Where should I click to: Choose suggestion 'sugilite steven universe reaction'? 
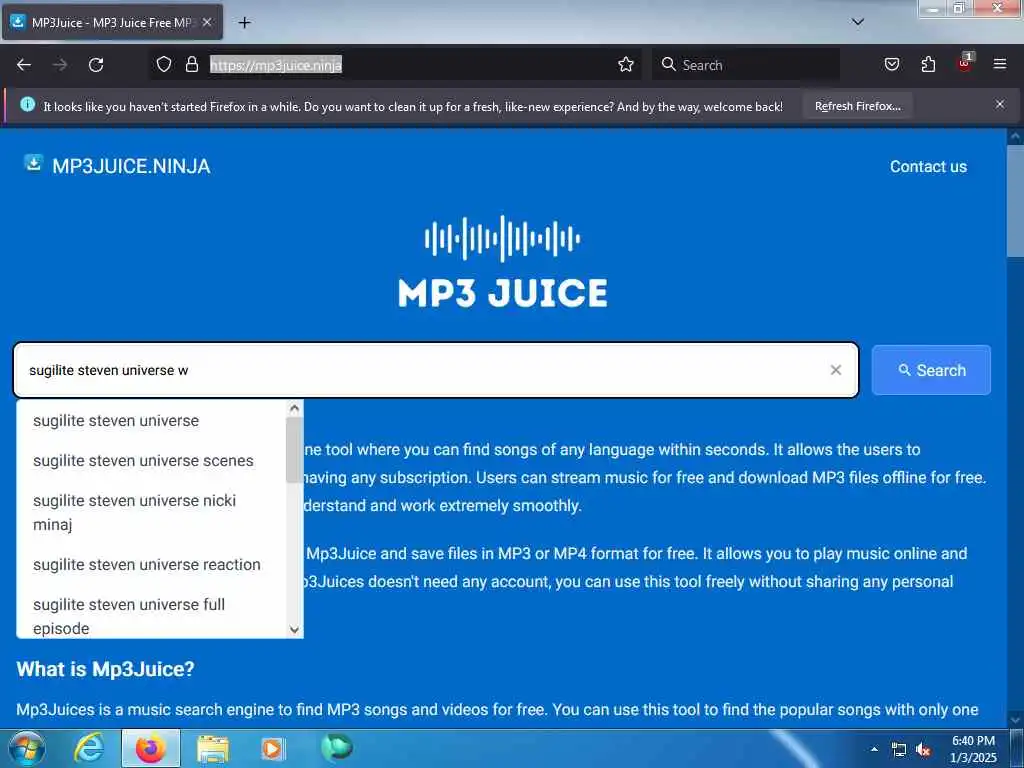(x=152, y=564)
